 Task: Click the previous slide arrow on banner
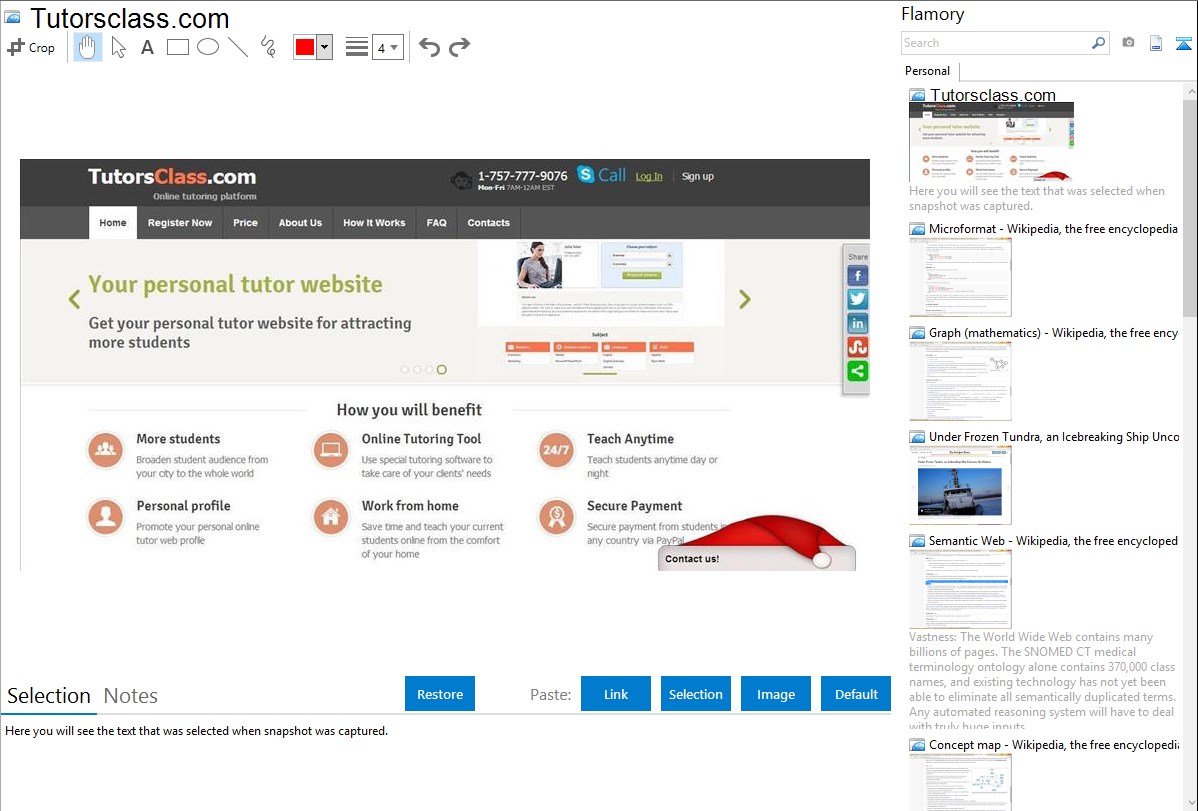(74, 299)
